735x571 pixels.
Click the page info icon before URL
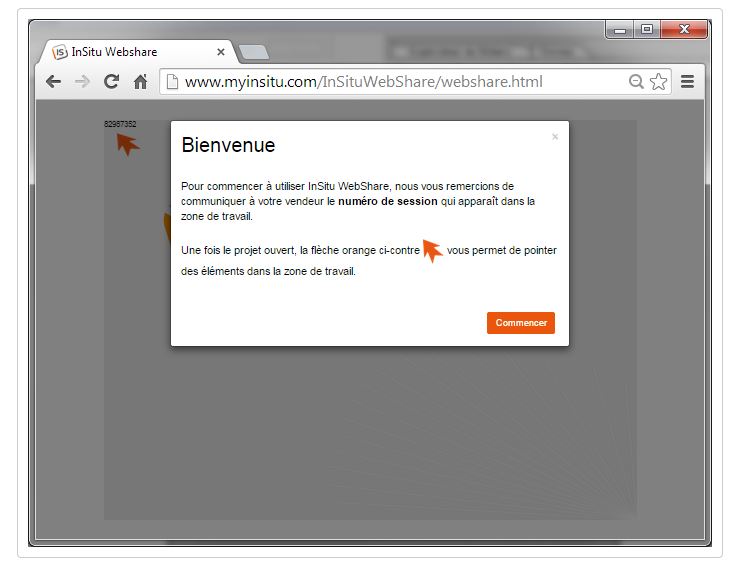coord(172,82)
